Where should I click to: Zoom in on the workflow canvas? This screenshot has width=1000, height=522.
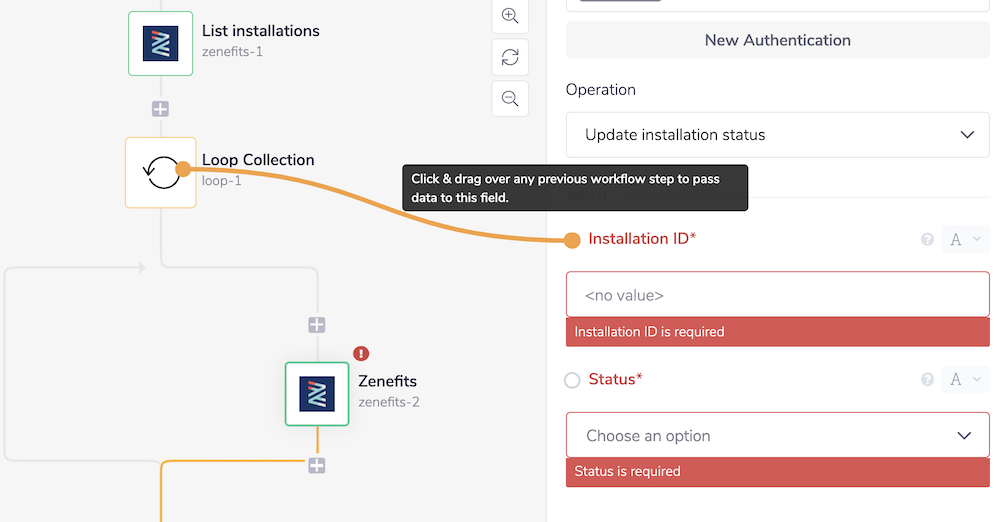tap(510, 16)
